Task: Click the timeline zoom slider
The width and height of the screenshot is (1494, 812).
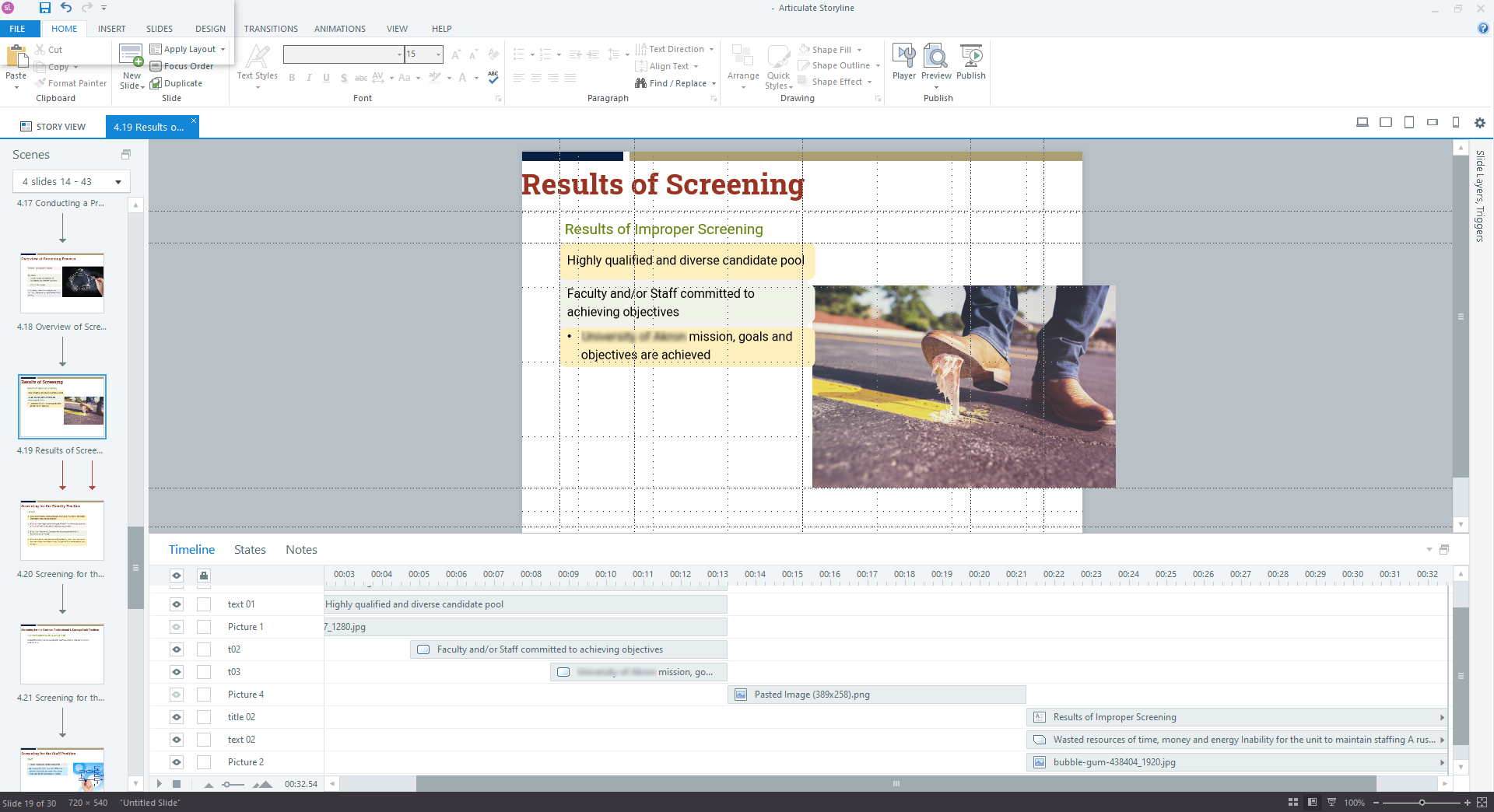Action: pyautogui.click(x=229, y=784)
